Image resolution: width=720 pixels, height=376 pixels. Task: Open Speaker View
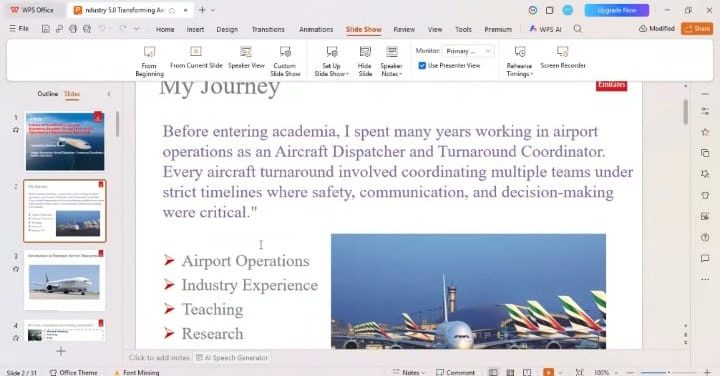(x=246, y=58)
